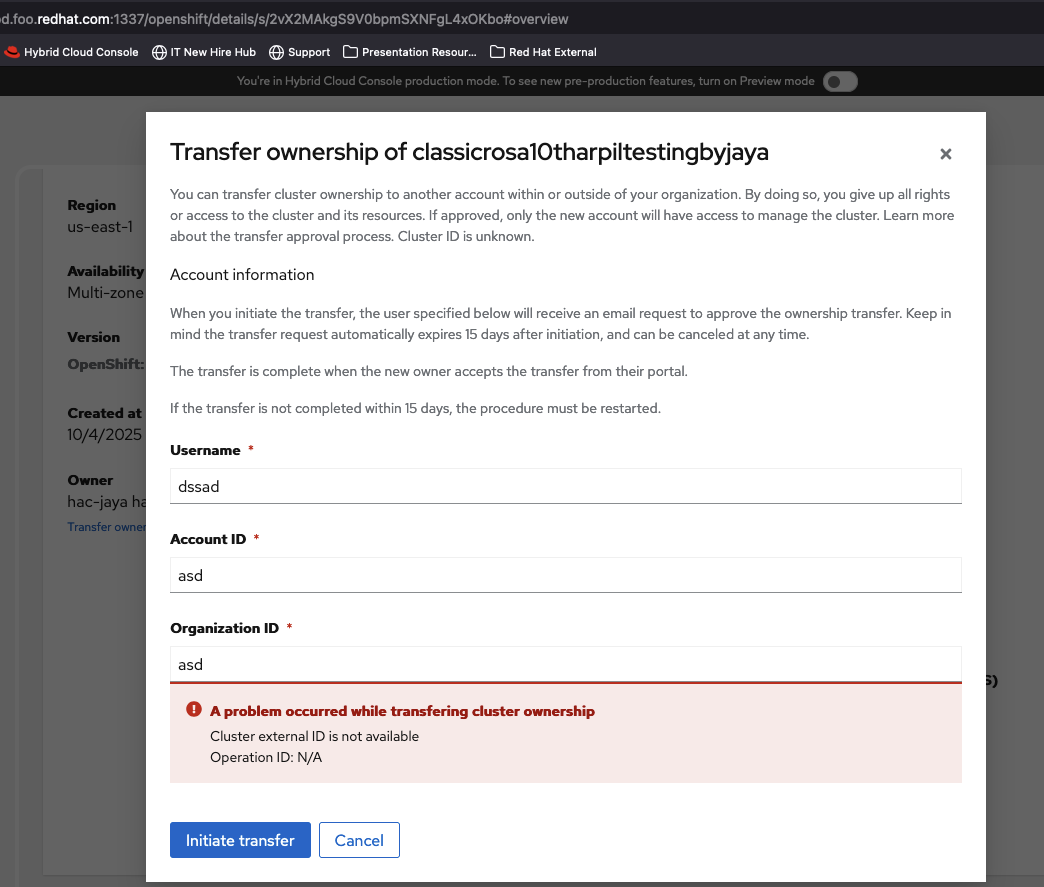
Task: Click the globe icon beside IT New Hire Hub
Action: pos(159,52)
